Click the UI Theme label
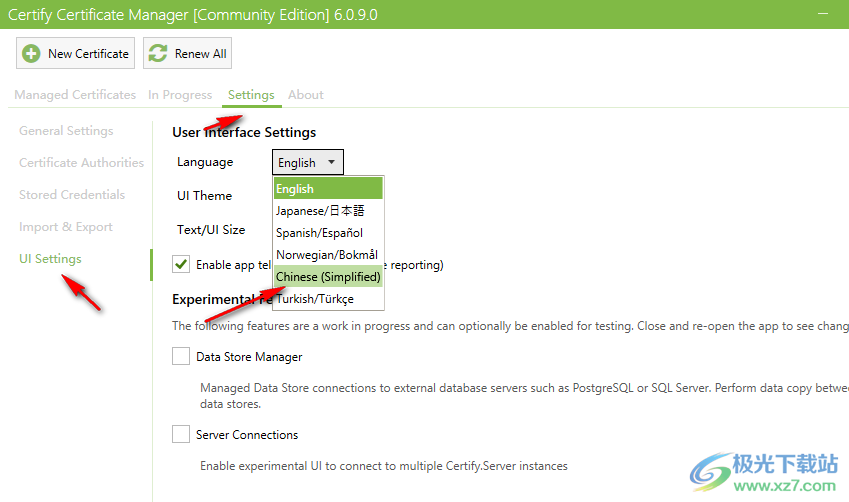This screenshot has width=849, height=502. (205, 195)
